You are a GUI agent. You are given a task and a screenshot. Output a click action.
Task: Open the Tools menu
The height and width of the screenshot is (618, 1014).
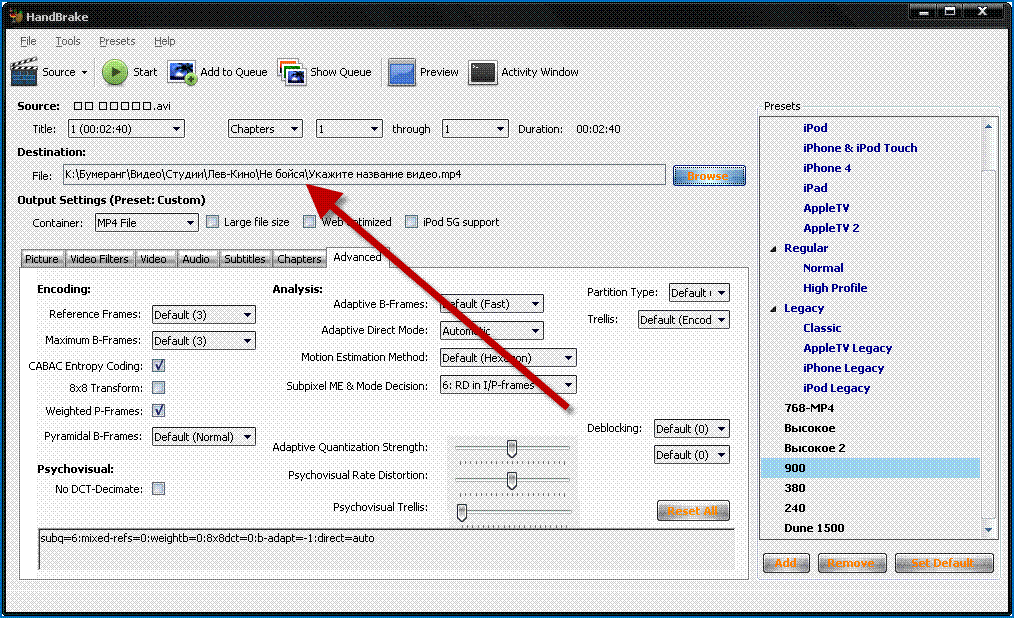(67, 41)
